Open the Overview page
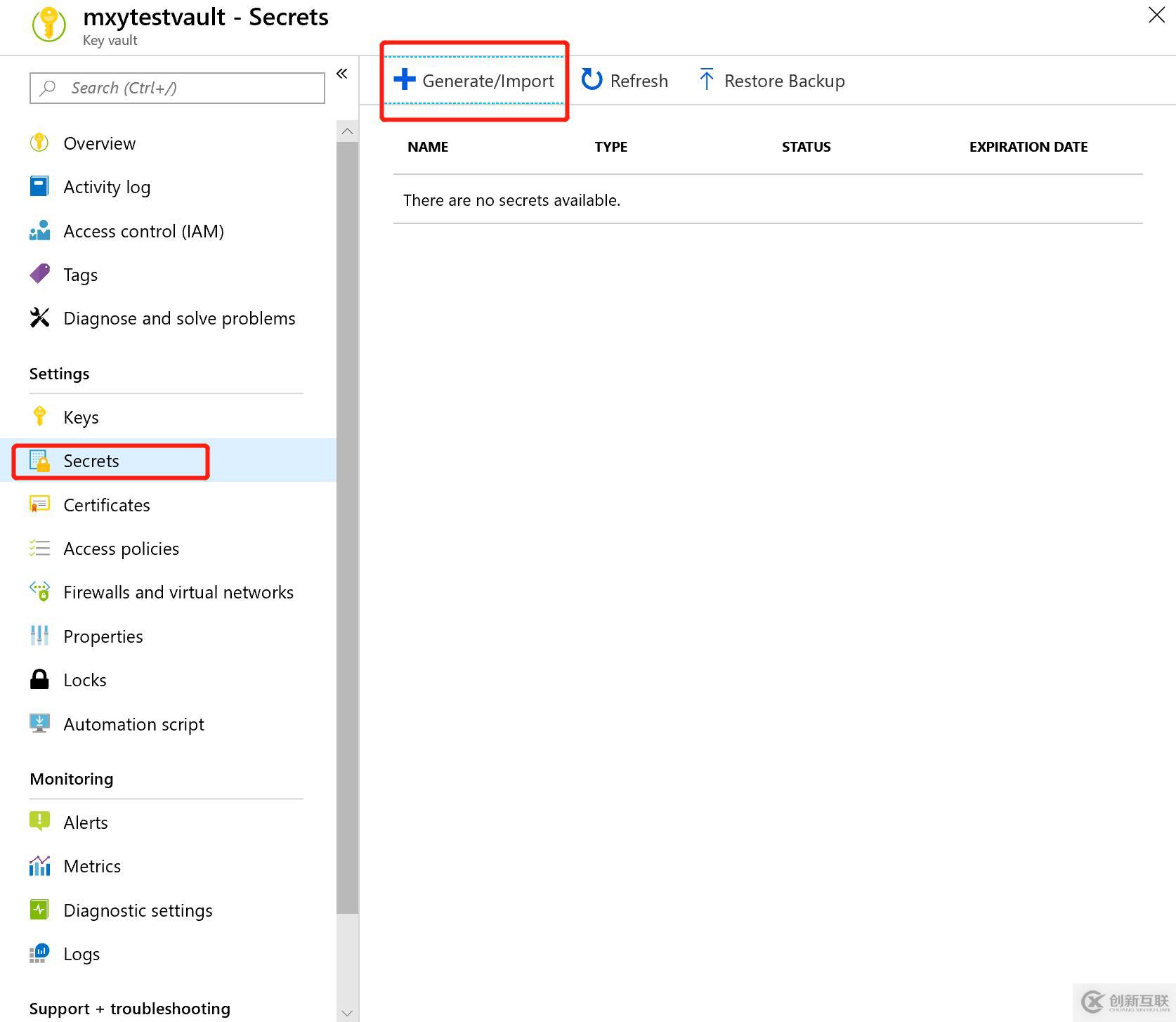Image resolution: width=1176 pixels, height=1022 pixels. coord(99,143)
